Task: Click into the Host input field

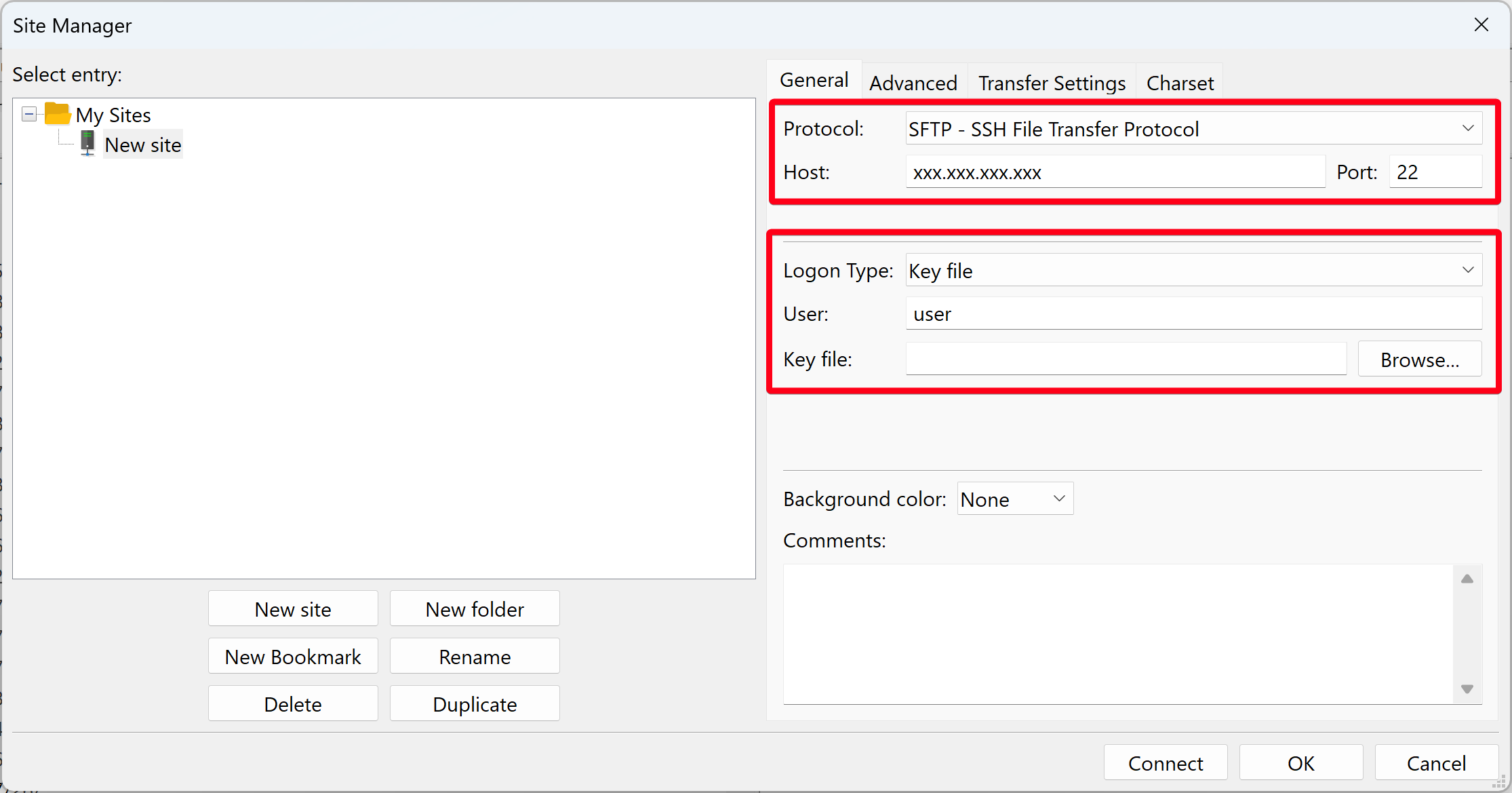Action: tap(1115, 172)
